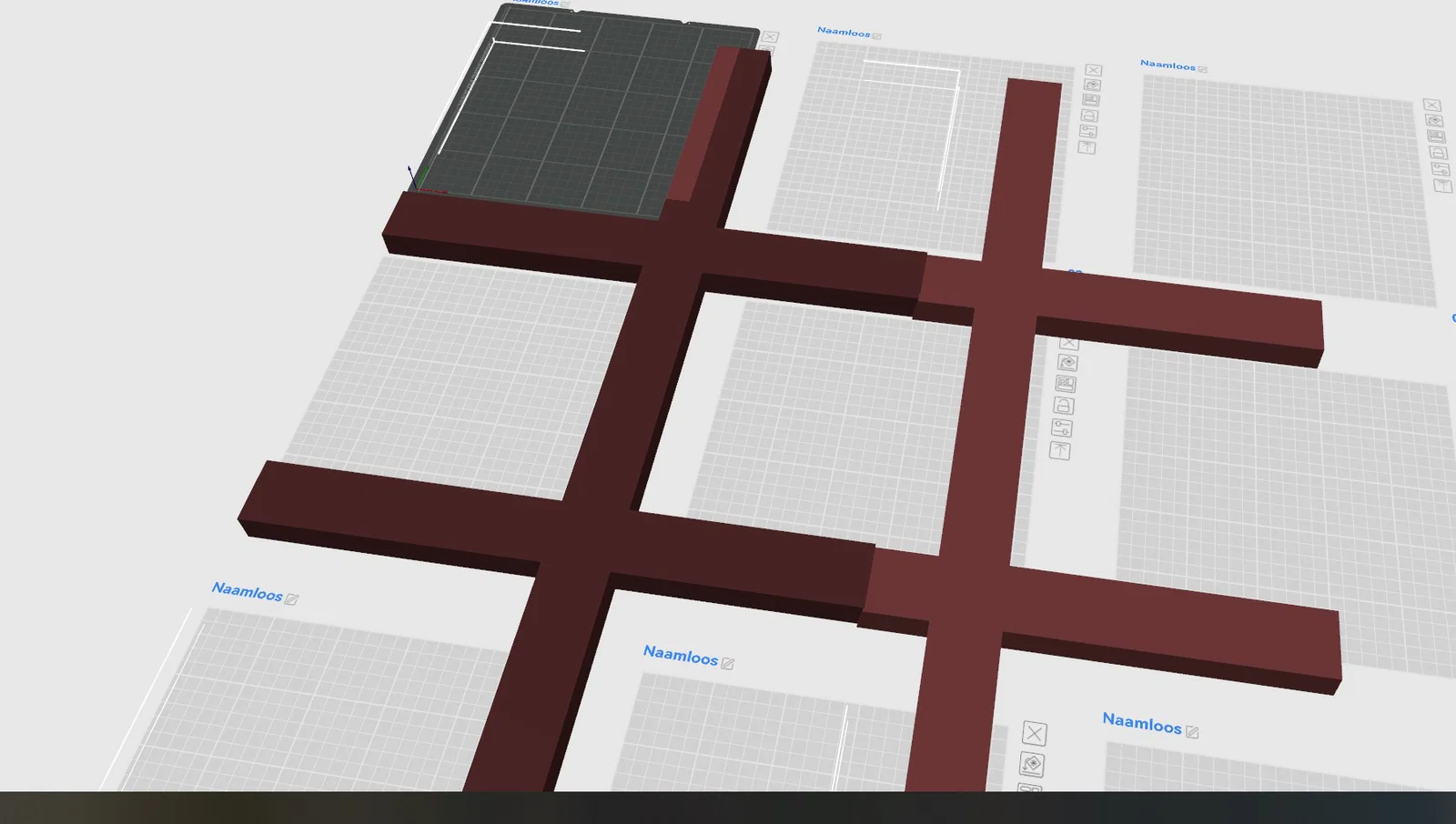This screenshot has height=824, width=1456.
Task: Open plate settings for the middle plate
Action: (1062, 427)
